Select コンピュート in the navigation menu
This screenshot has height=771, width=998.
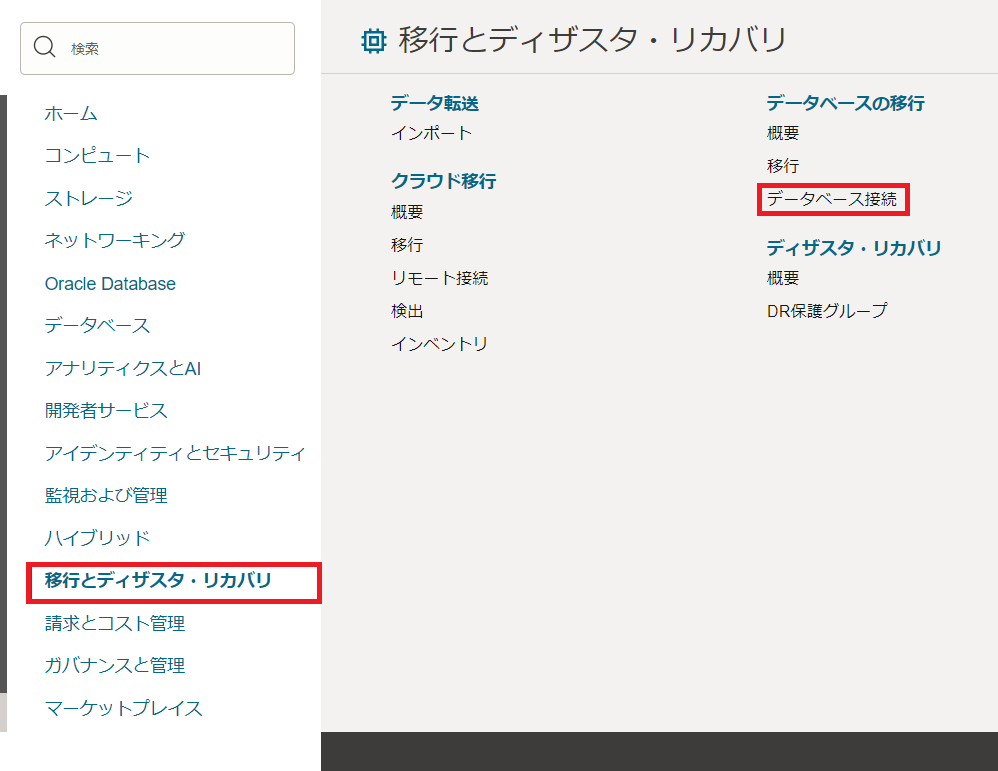[97, 156]
